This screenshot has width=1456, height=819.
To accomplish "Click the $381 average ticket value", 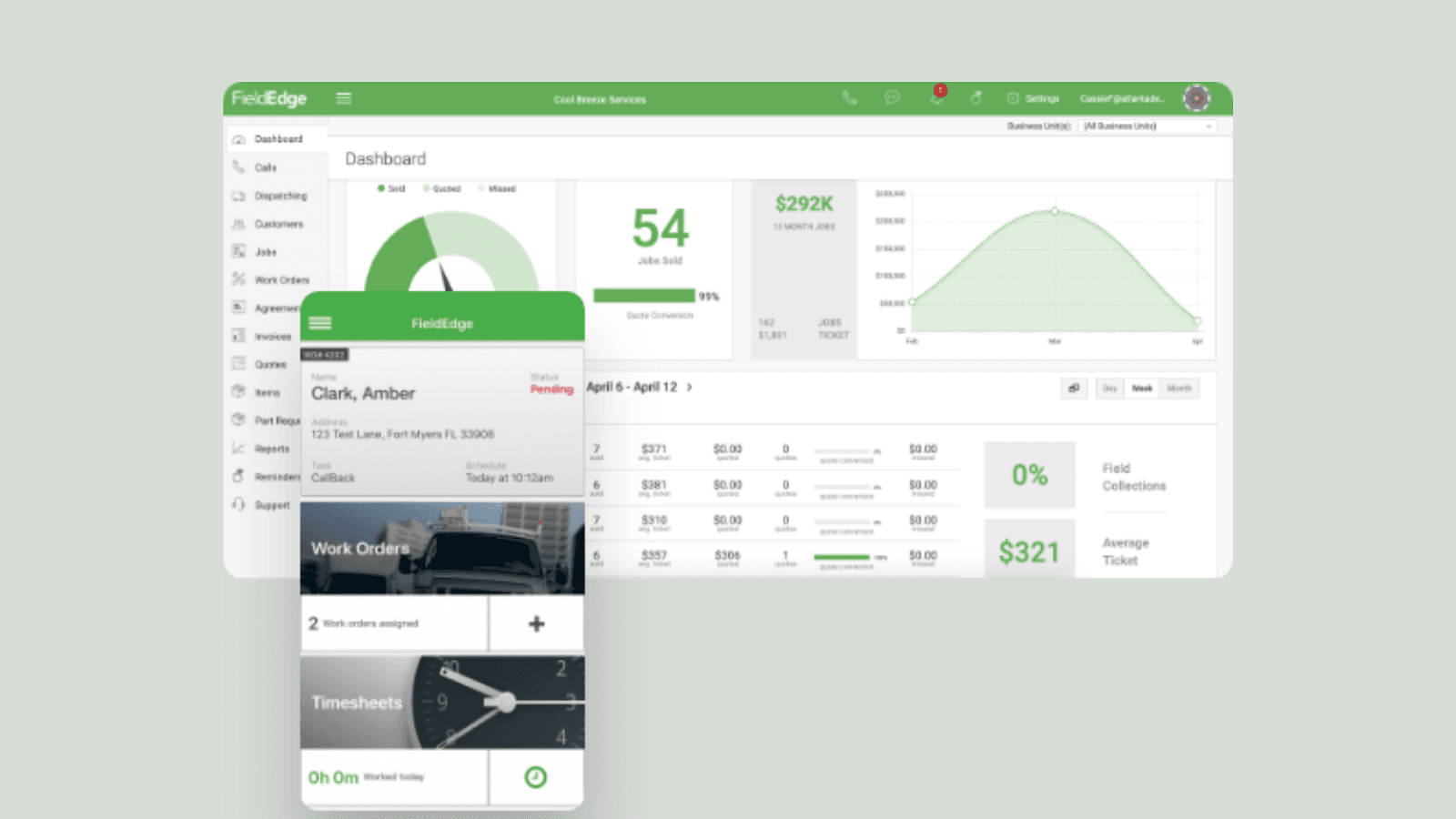I will click(x=654, y=485).
